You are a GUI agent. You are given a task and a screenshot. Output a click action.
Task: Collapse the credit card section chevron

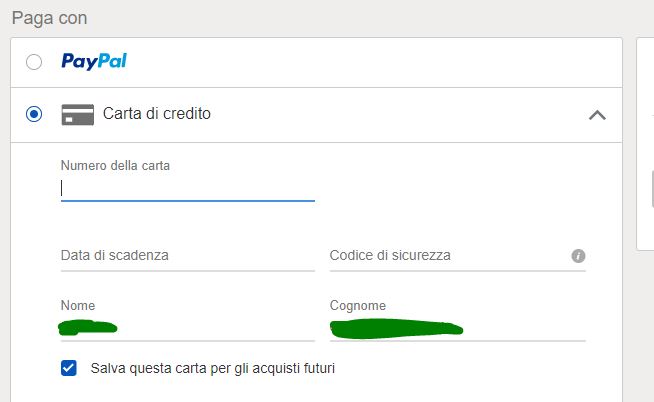597,115
